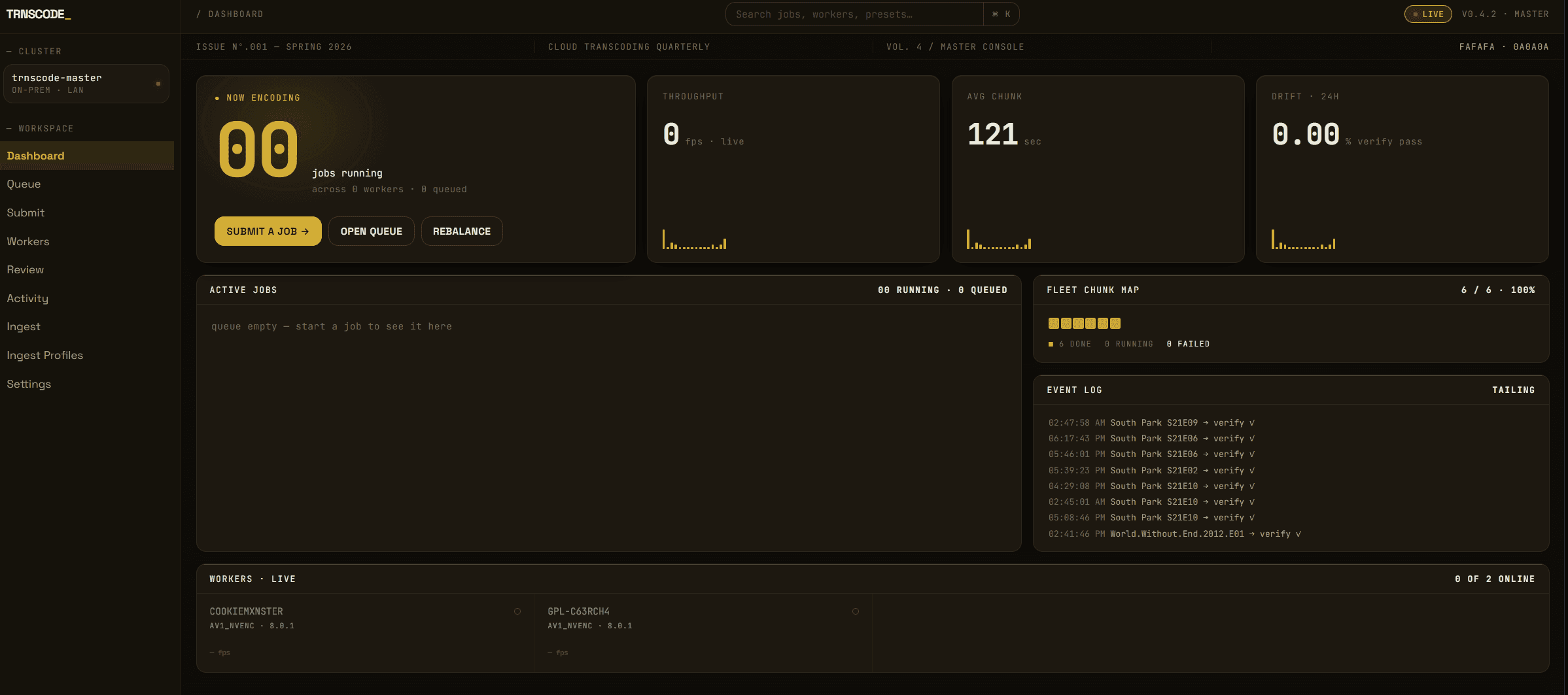Toggle the LIVE status pill

pyautogui.click(x=1428, y=14)
